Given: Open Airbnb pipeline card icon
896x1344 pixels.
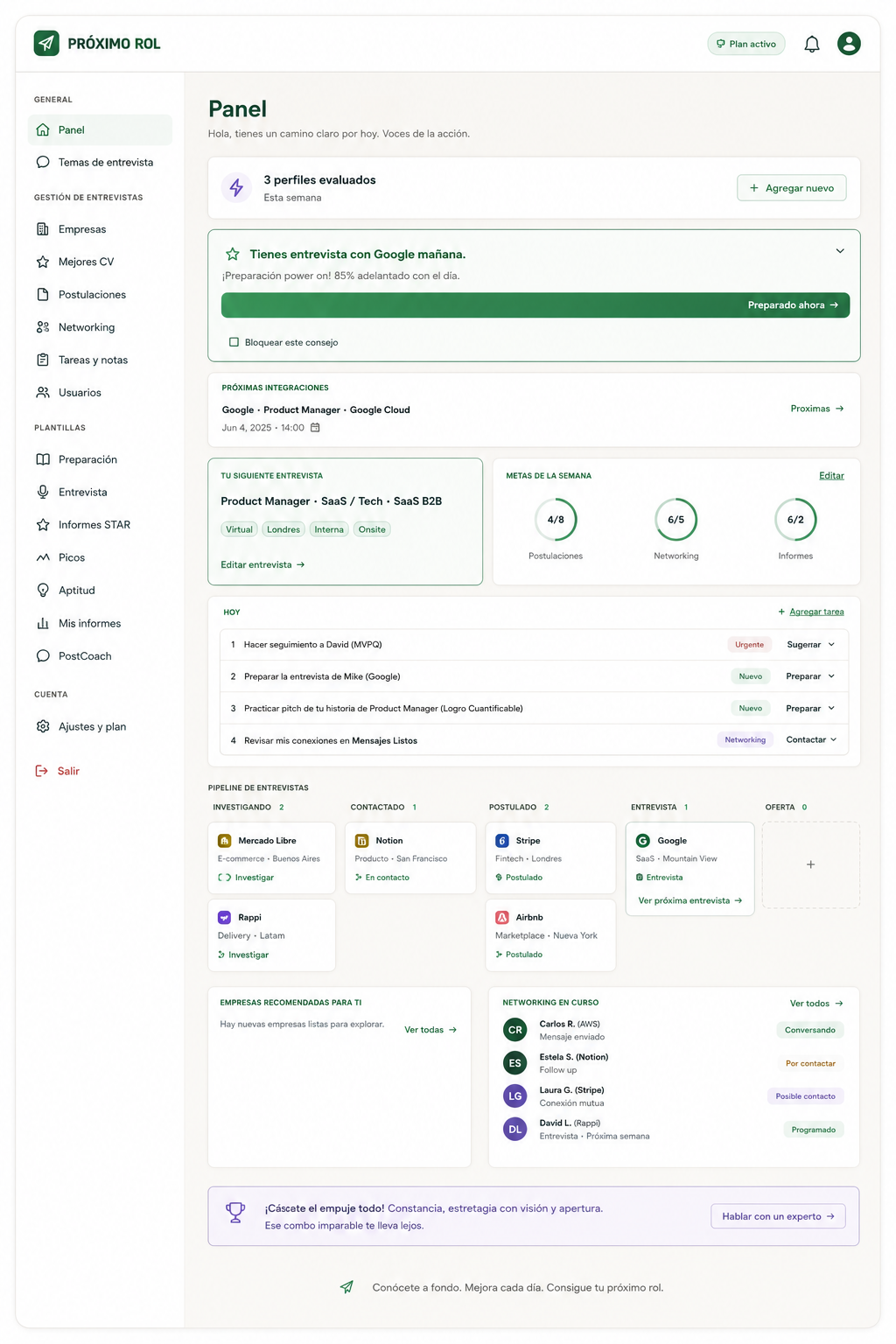Looking at the screenshot, I should click(502, 918).
